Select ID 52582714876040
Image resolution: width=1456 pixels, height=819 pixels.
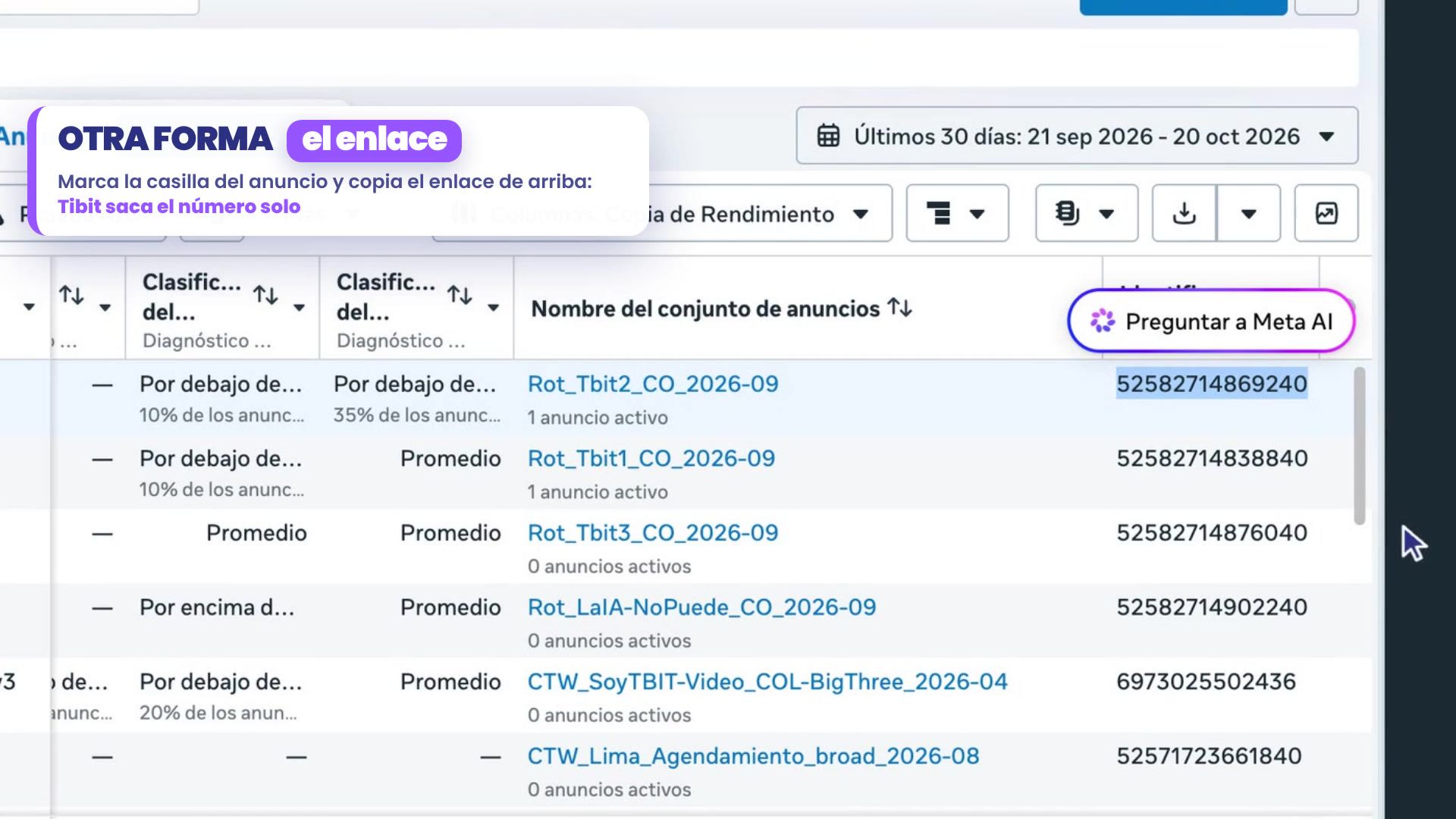[x=1212, y=532]
